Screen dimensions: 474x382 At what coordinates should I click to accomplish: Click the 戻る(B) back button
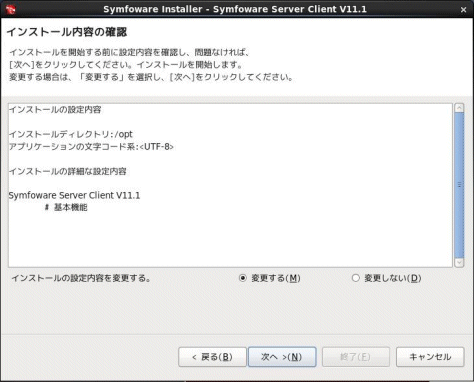pyautogui.click(x=212, y=357)
